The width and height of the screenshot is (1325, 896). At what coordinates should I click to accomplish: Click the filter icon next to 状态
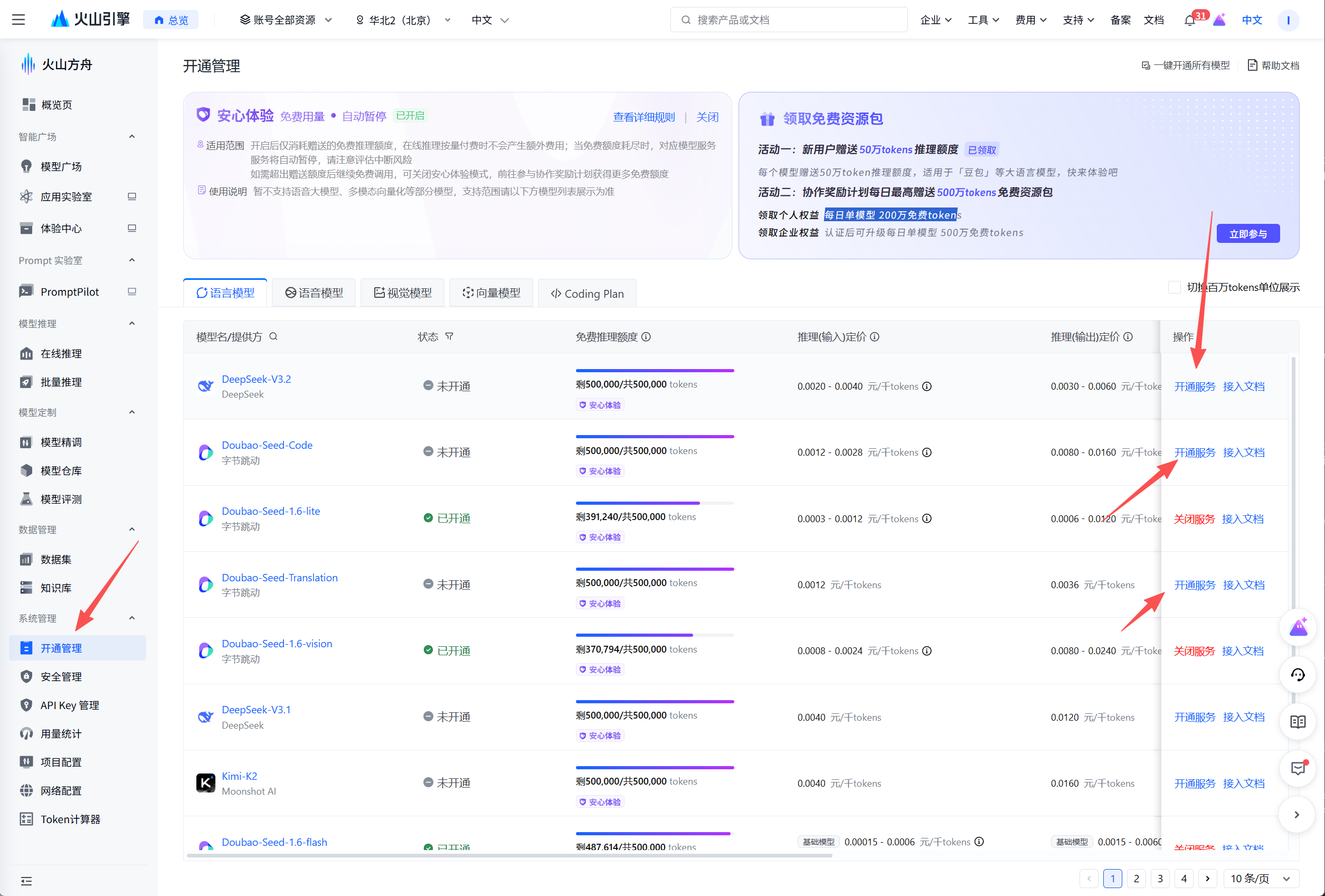449,336
